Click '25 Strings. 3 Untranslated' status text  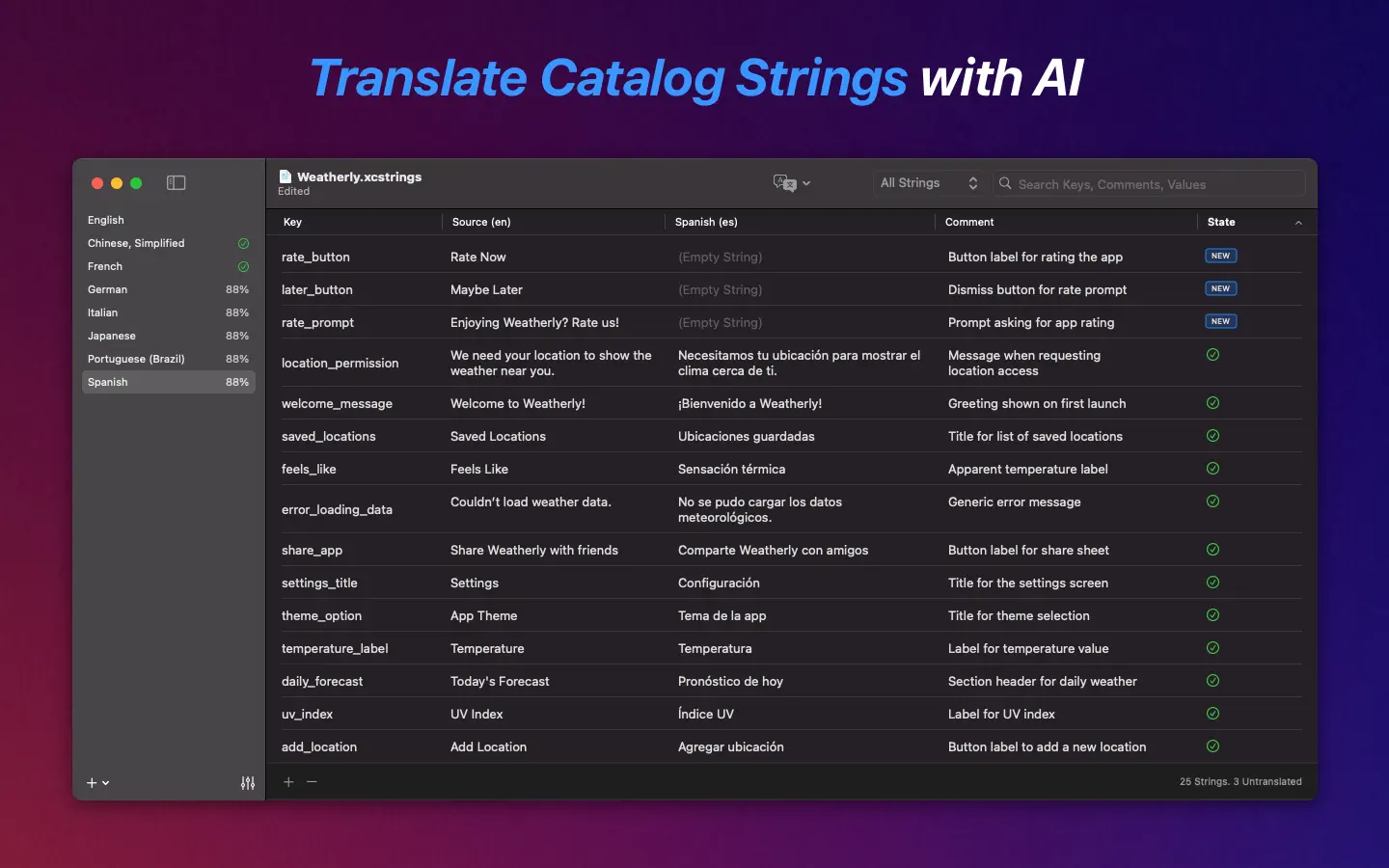point(1240,781)
